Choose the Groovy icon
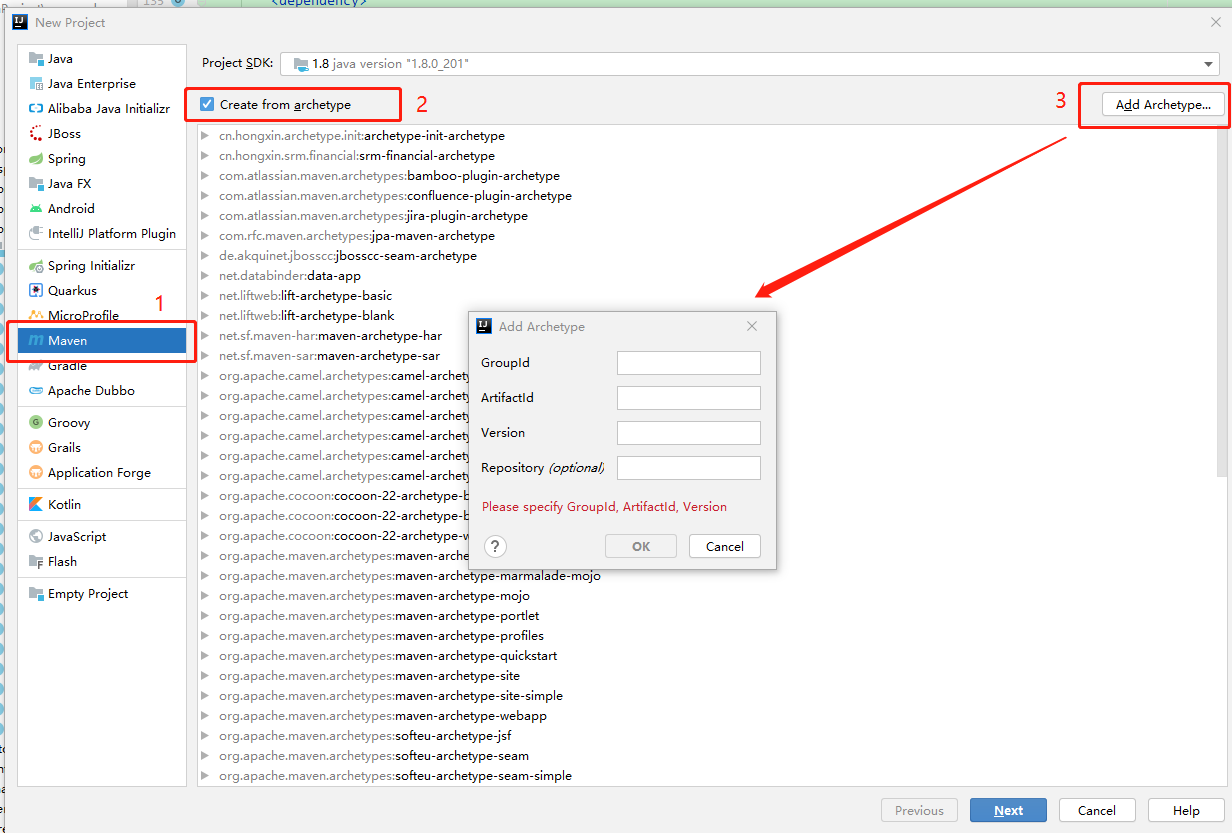Screen dimensions: 1232x833 pyautogui.click(x=37, y=423)
